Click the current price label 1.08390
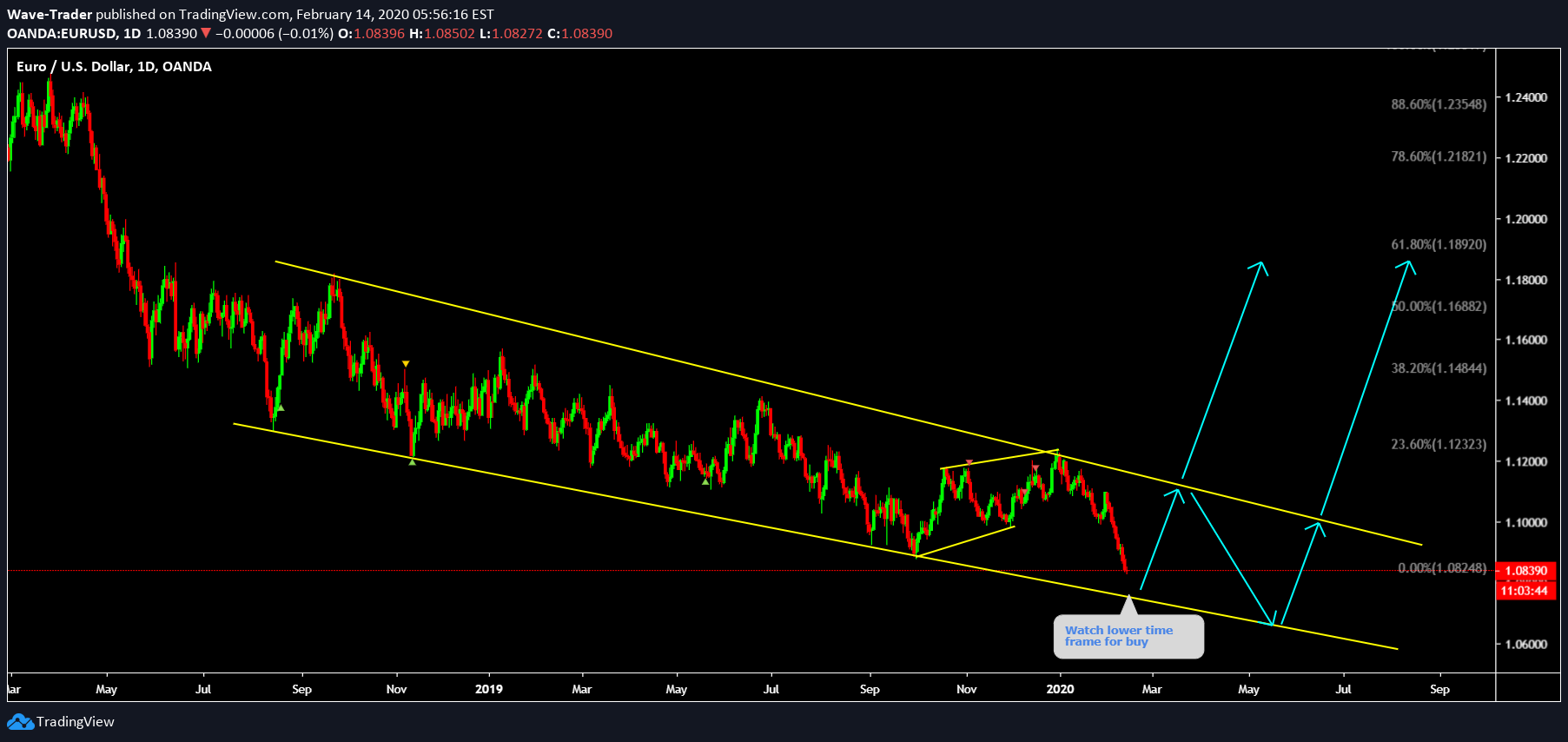Screen dimensions: 1568x742 [1525, 571]
